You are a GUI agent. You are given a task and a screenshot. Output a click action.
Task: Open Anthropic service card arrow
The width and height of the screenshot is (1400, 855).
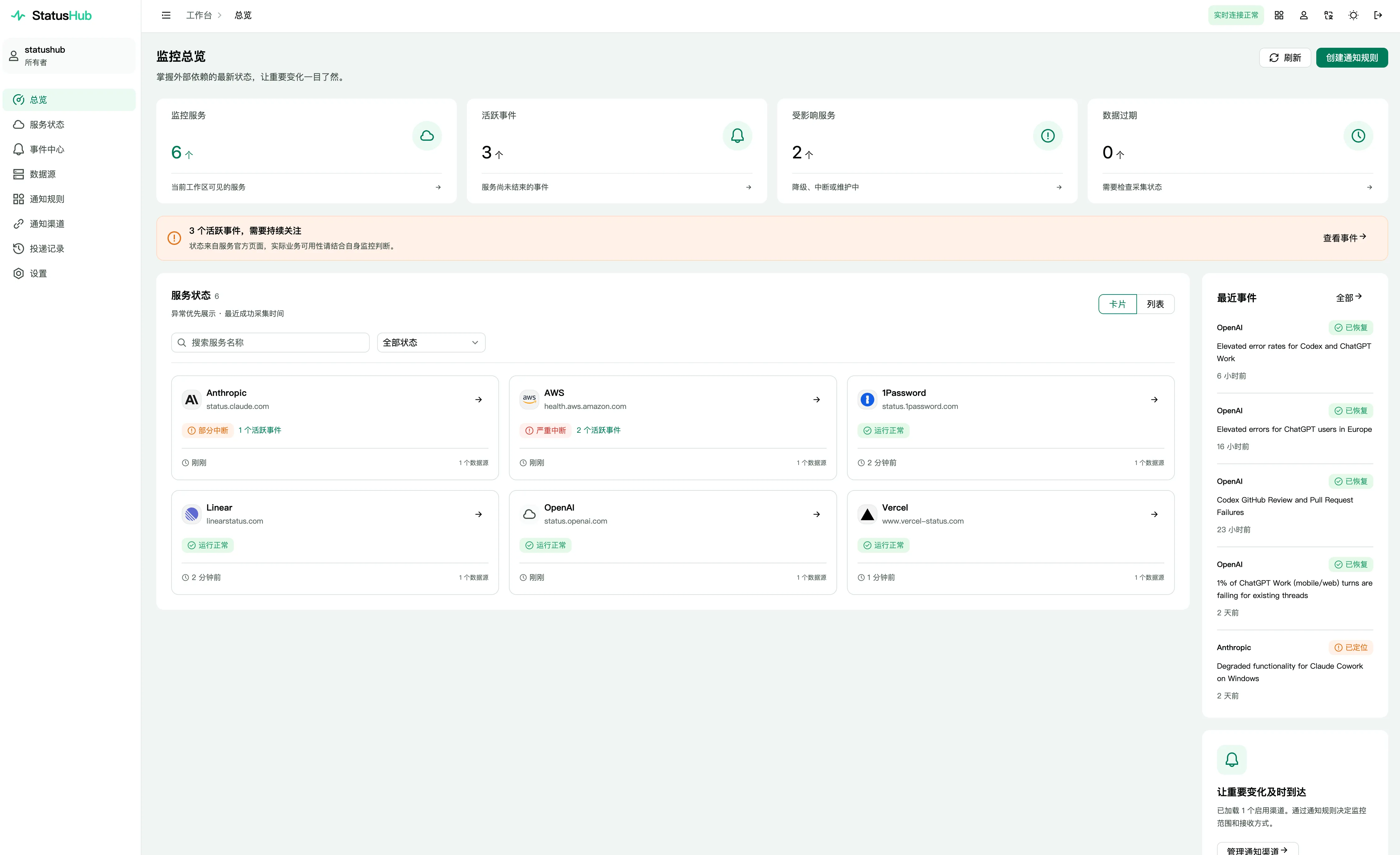coord(479,399)
